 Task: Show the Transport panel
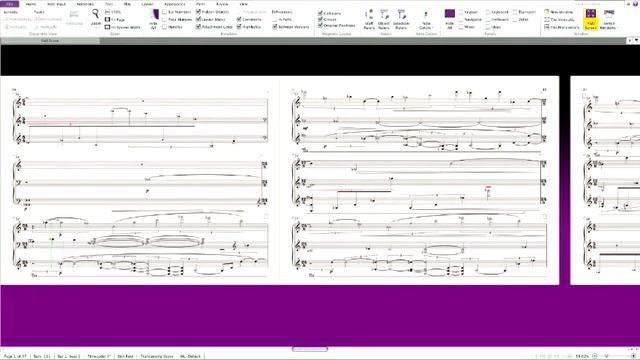524,12
